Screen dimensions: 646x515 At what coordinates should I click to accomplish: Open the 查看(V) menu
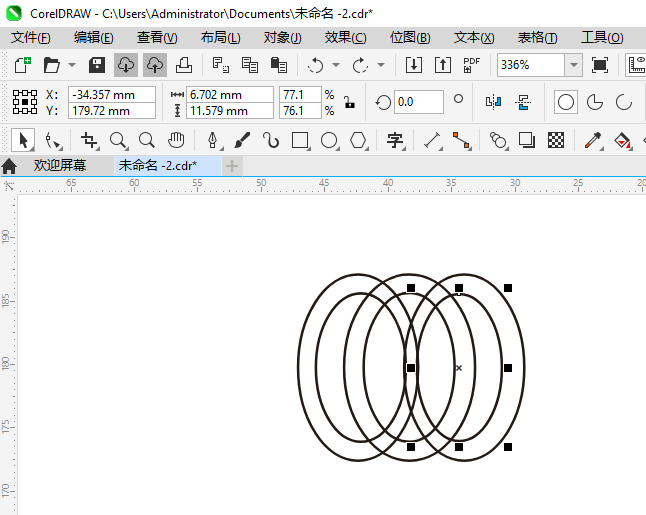tap(157, 38)
